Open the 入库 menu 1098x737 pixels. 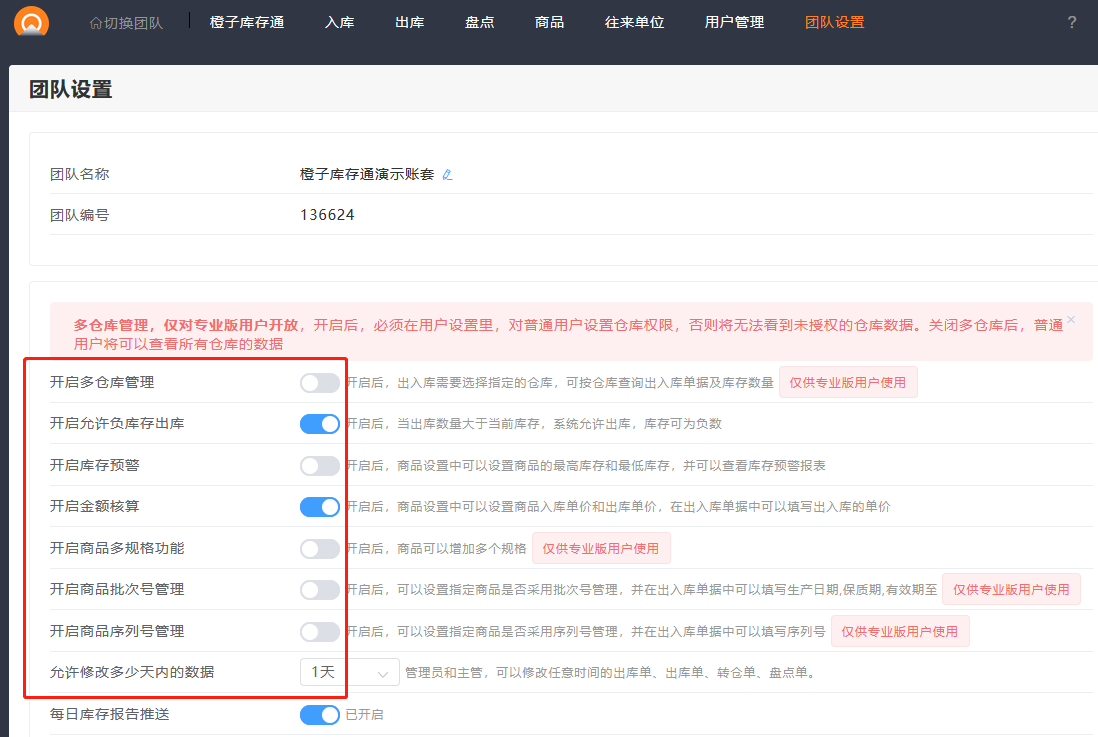[x=340, y=22]
